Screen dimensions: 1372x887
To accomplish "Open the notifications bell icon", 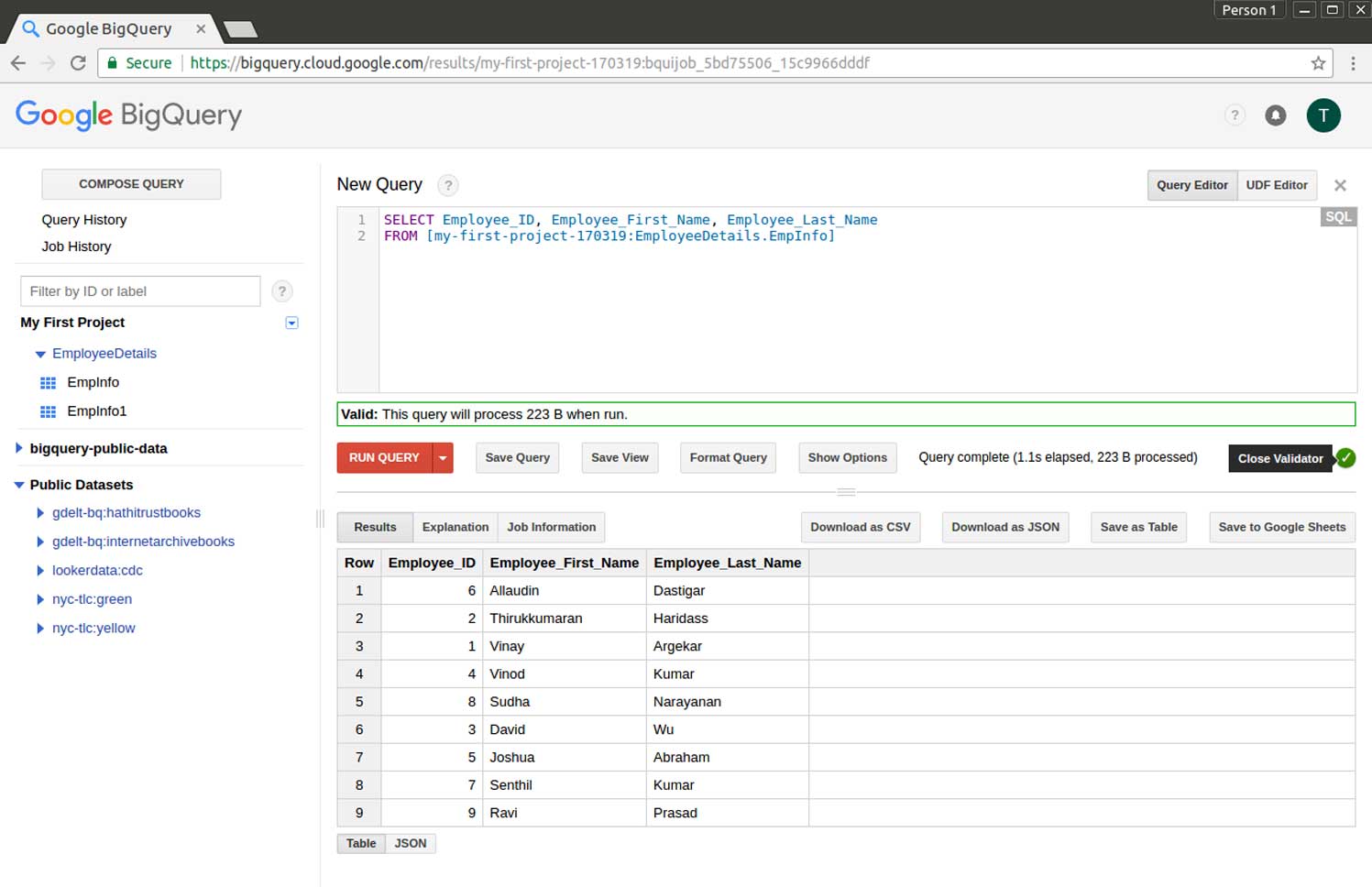I will point(1275,115).
